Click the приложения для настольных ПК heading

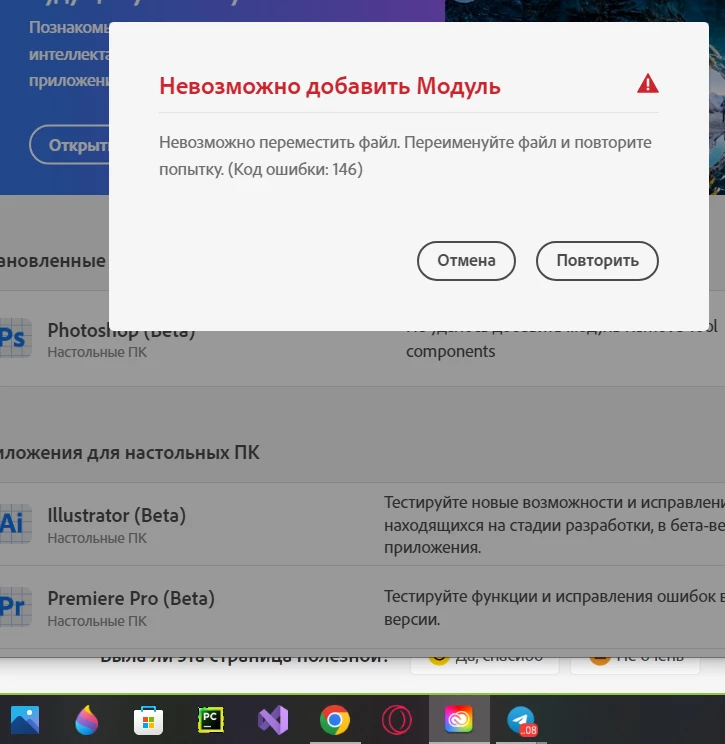(130, 453)
